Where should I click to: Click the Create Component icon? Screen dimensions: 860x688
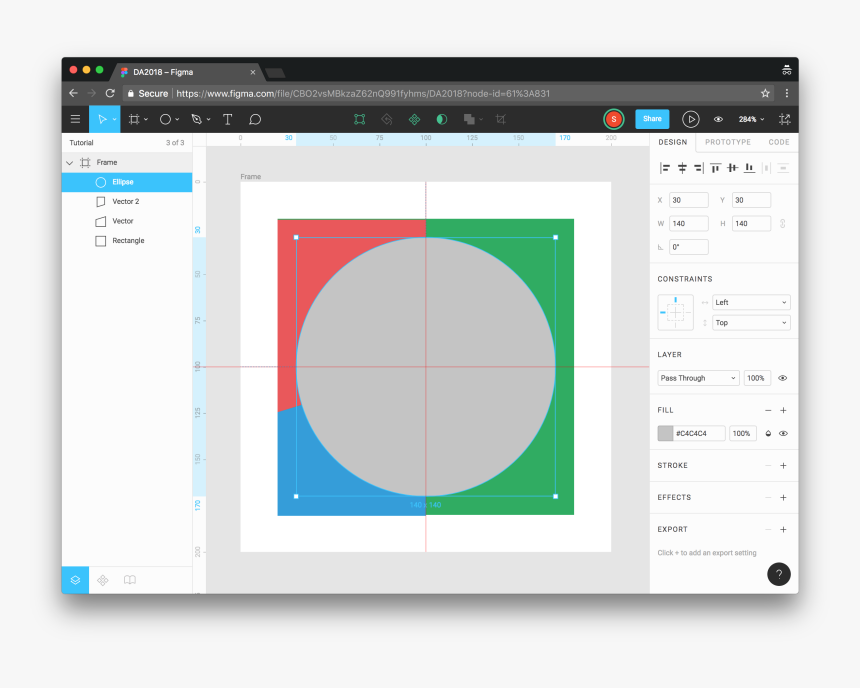(x=359, y=119)
